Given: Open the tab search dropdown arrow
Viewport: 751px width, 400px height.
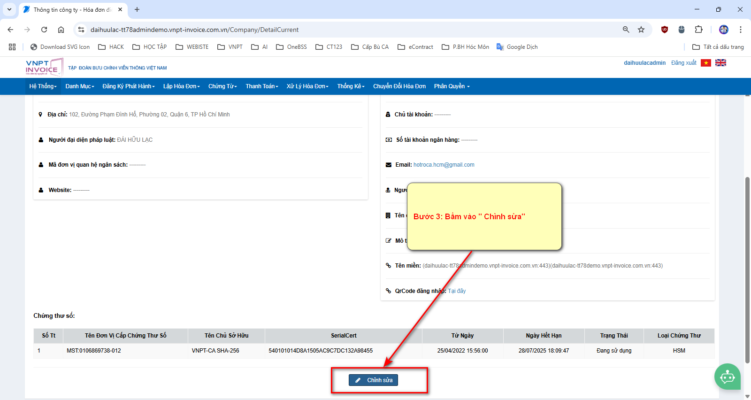Looking at the screenshot, I should pyautogui.click(x=9, y=10).
